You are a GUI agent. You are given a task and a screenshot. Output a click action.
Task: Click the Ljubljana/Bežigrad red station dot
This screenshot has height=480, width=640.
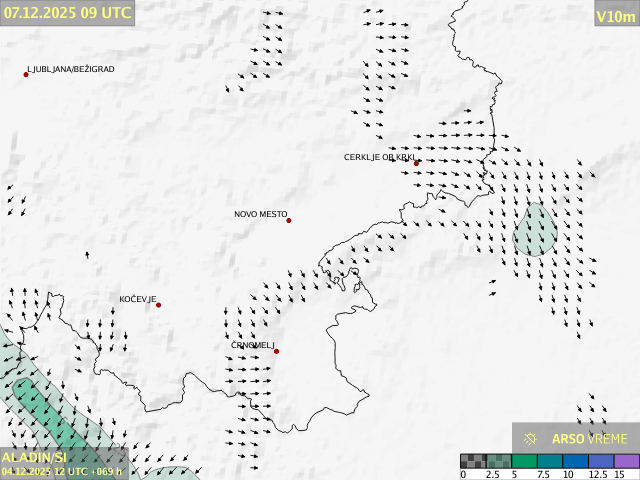coord(26,74)
